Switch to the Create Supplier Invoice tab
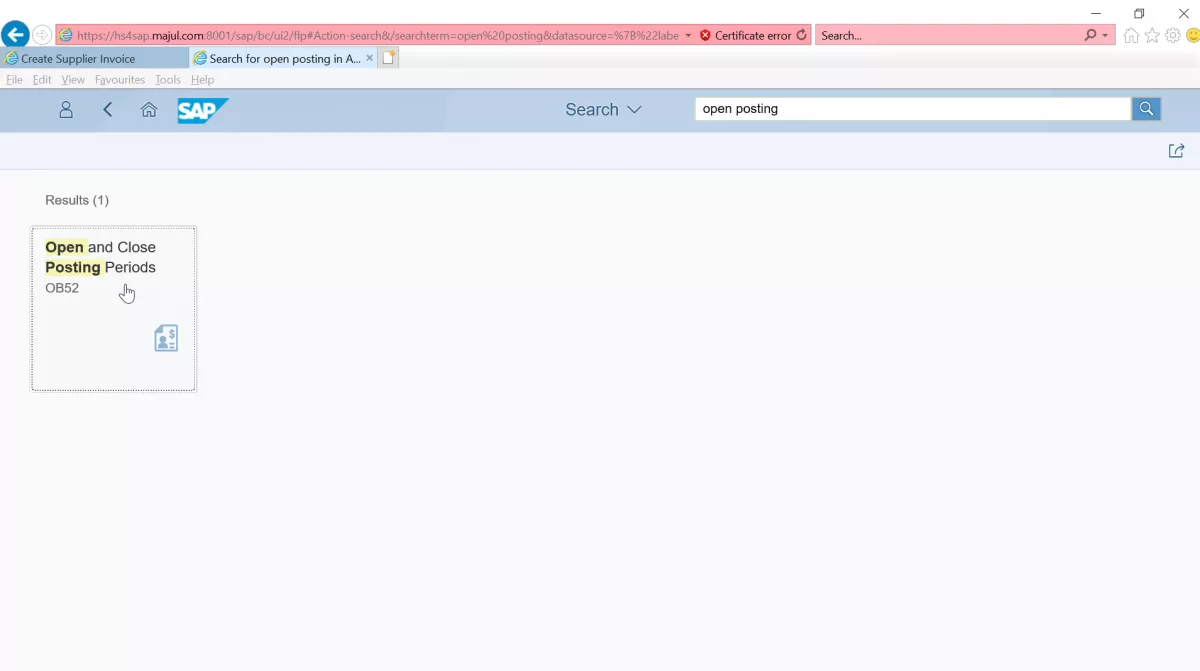The width and height of the screenshot is (1200, 671). (x=94, y=59)
